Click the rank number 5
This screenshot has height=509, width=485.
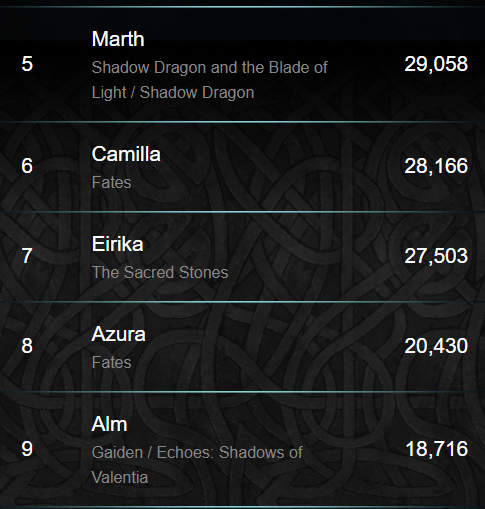click(x=27, y=64)
